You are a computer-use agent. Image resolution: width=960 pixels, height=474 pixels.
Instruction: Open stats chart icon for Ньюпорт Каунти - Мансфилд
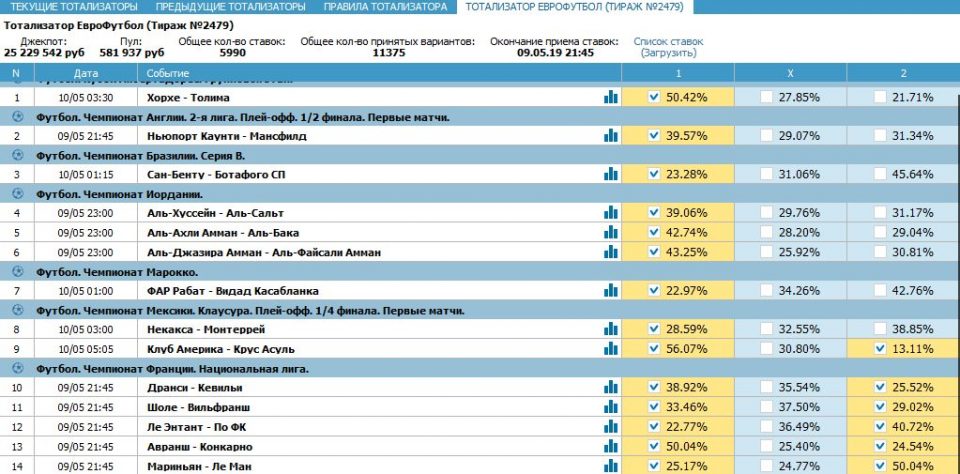610,135
